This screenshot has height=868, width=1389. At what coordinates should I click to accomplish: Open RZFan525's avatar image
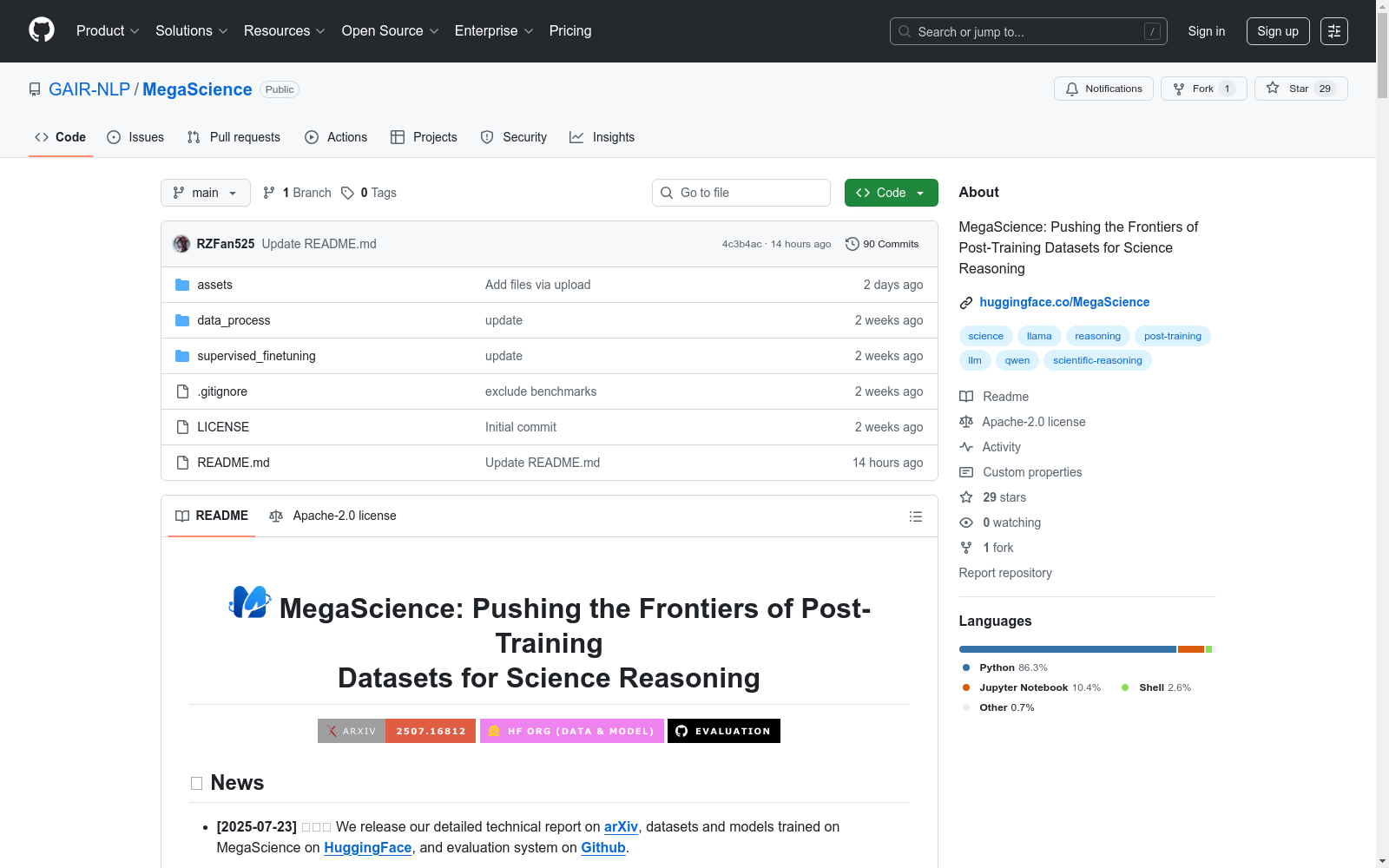pyautogui.click(x=181, y=244)
